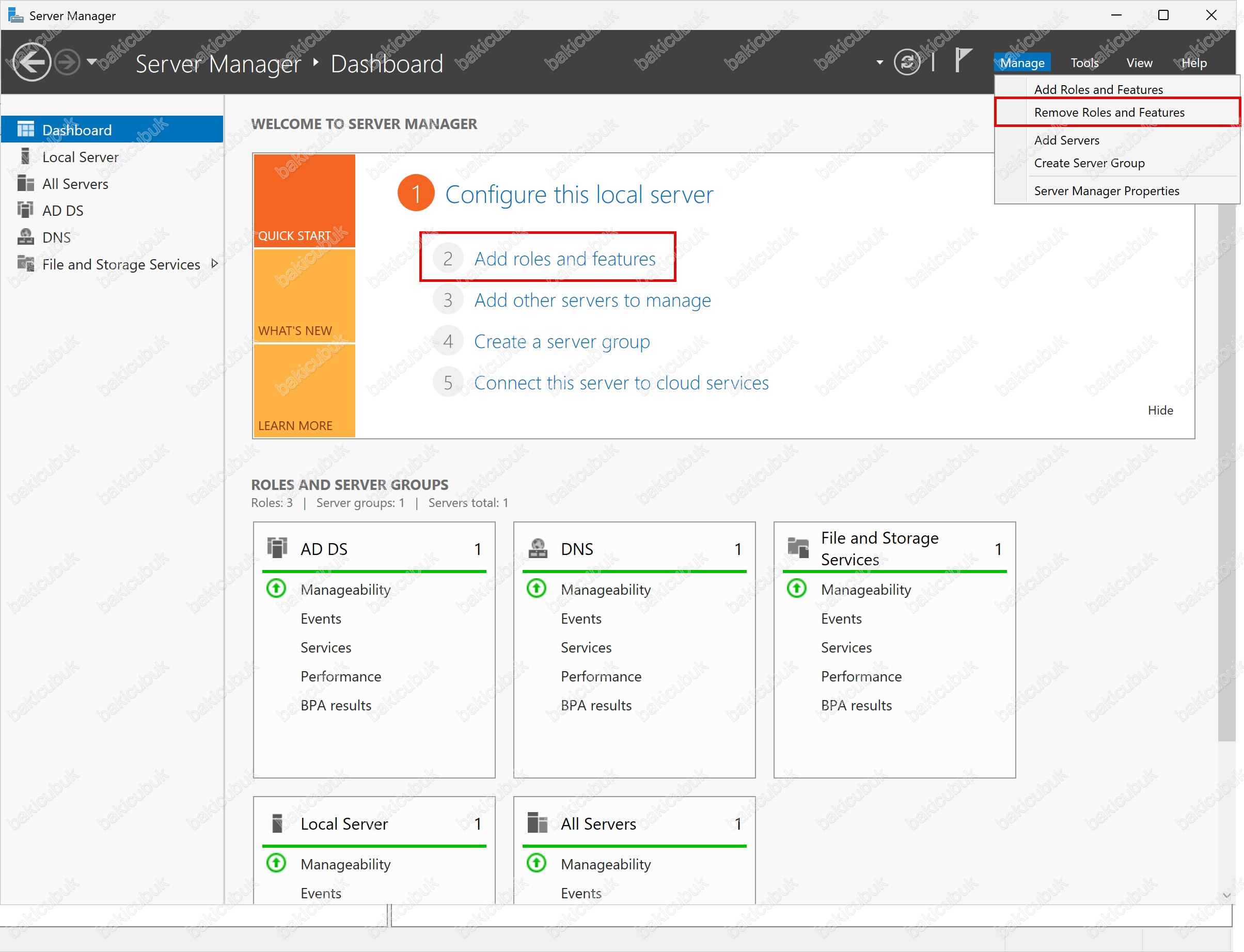Click the AD DS tile icon
The height and width of the screenshot is (952, 1244).
click(x=277, y=547)
